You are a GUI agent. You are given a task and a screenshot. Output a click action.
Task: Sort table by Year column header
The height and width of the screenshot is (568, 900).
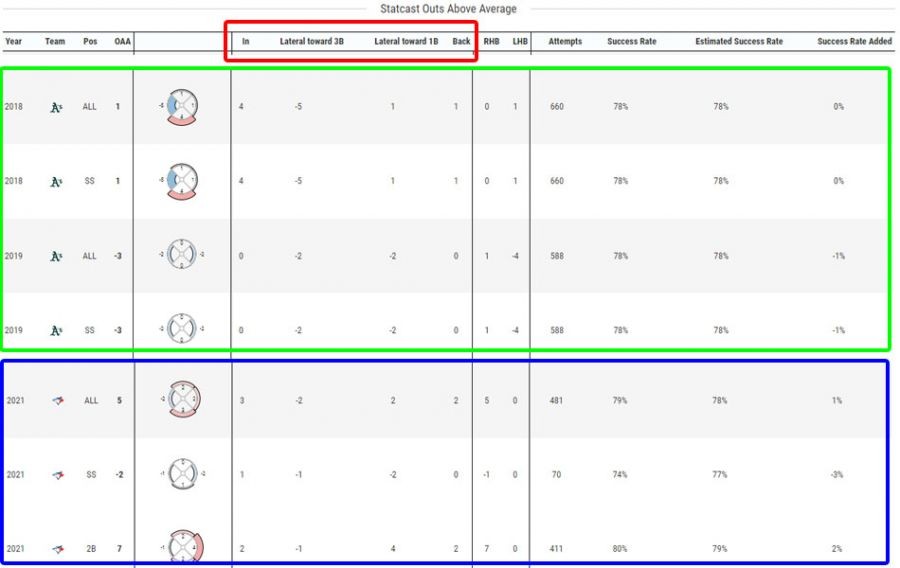pos(13,41)
